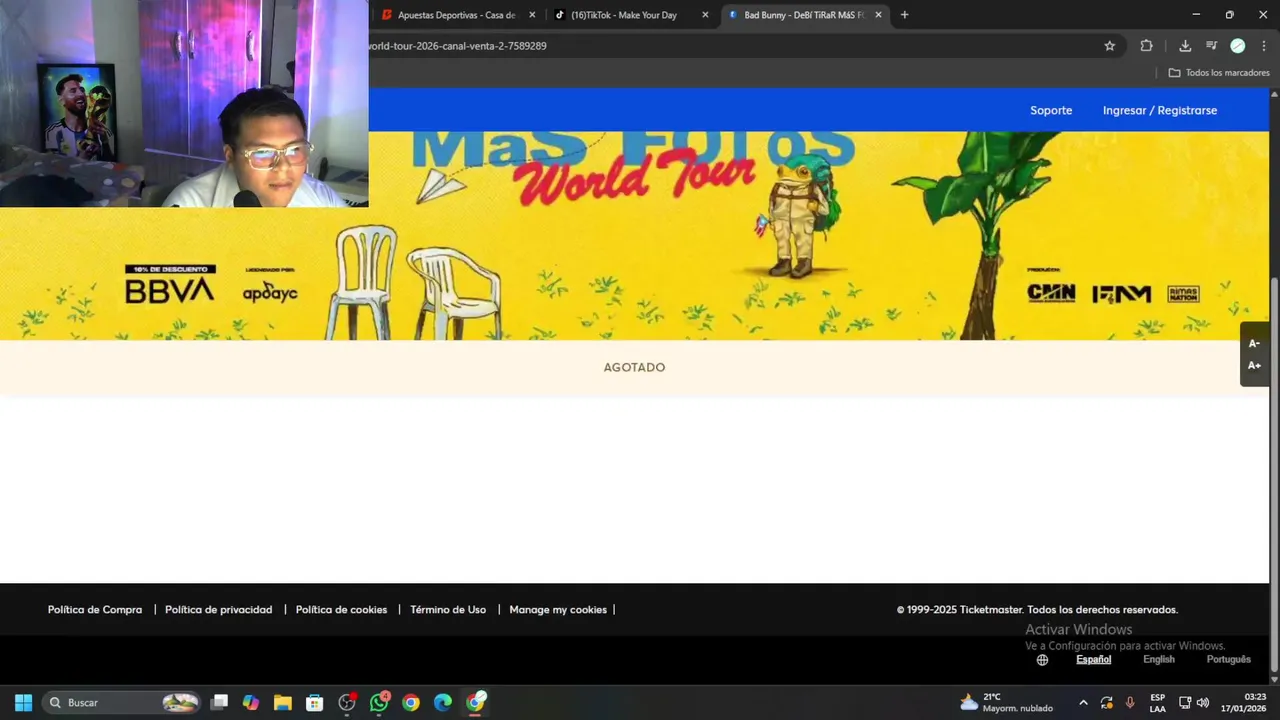Switch site language to Português
Screen dimensions: 1280x720
1229,660
